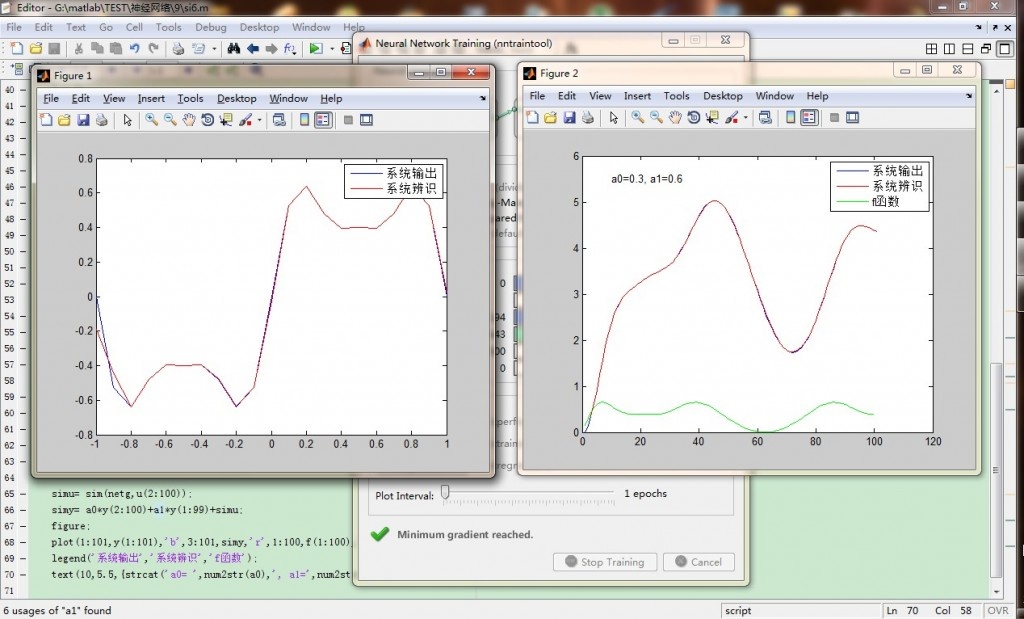Open Tools menu in Figure 1
This screenshot has width=1024, height=619.
(190, 99)
